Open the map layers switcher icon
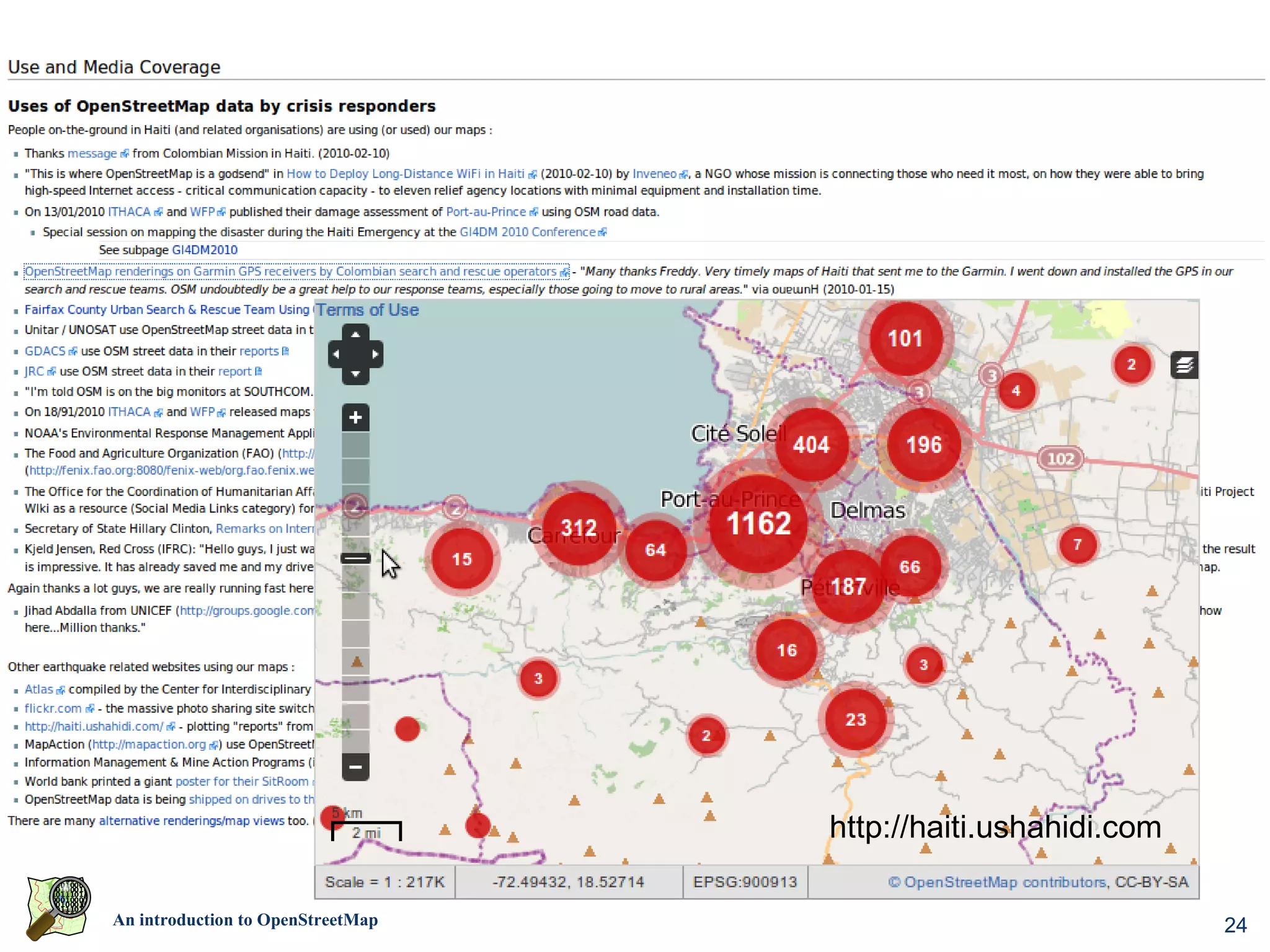This screenshot has height=952, width=1270. pos(1184,365)
